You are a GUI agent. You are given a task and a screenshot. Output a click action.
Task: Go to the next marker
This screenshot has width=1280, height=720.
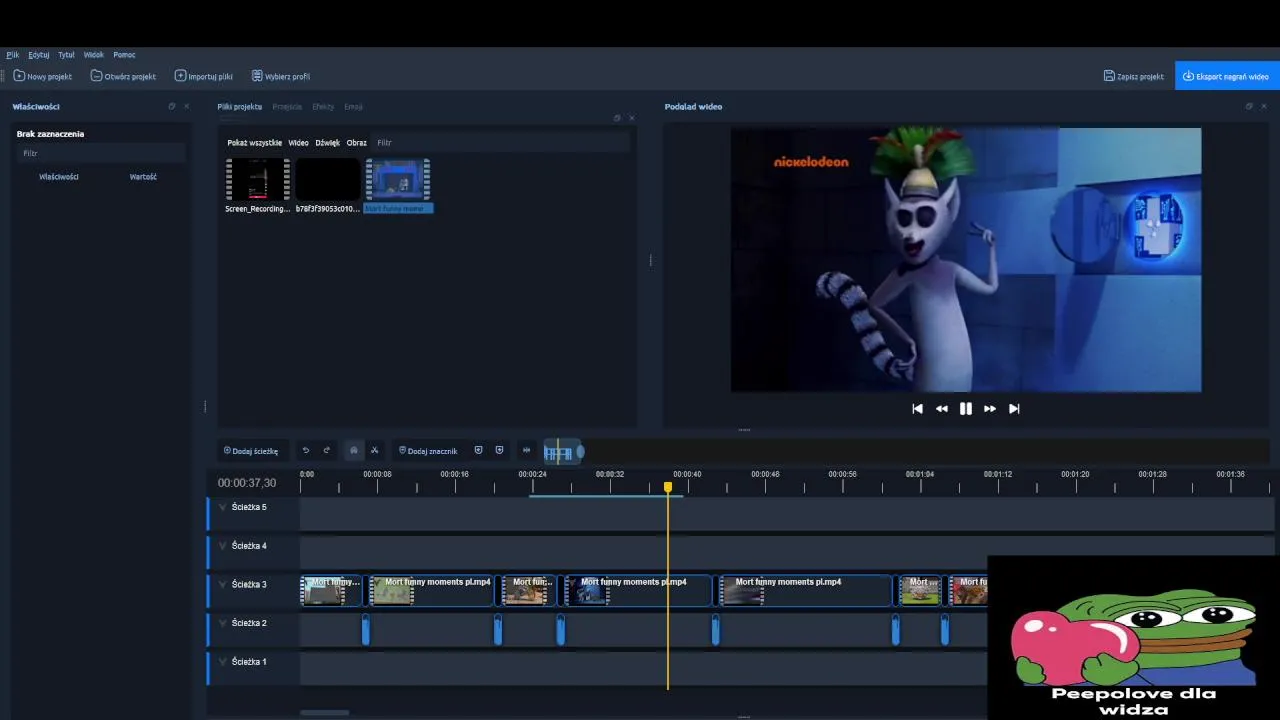499,451
